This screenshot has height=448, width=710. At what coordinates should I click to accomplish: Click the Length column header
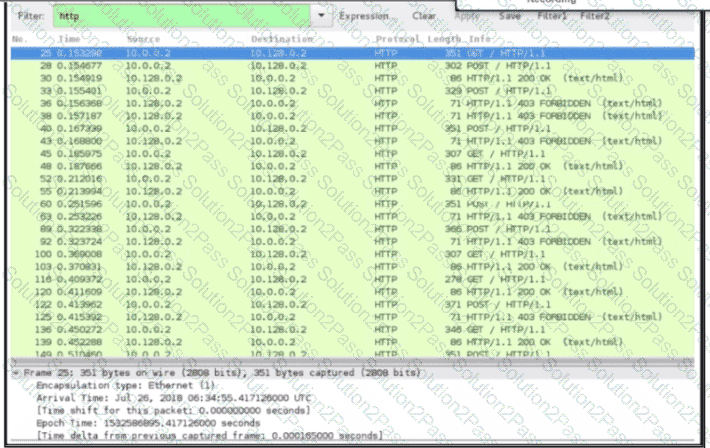pyautogui.click(x=444, y=38)
